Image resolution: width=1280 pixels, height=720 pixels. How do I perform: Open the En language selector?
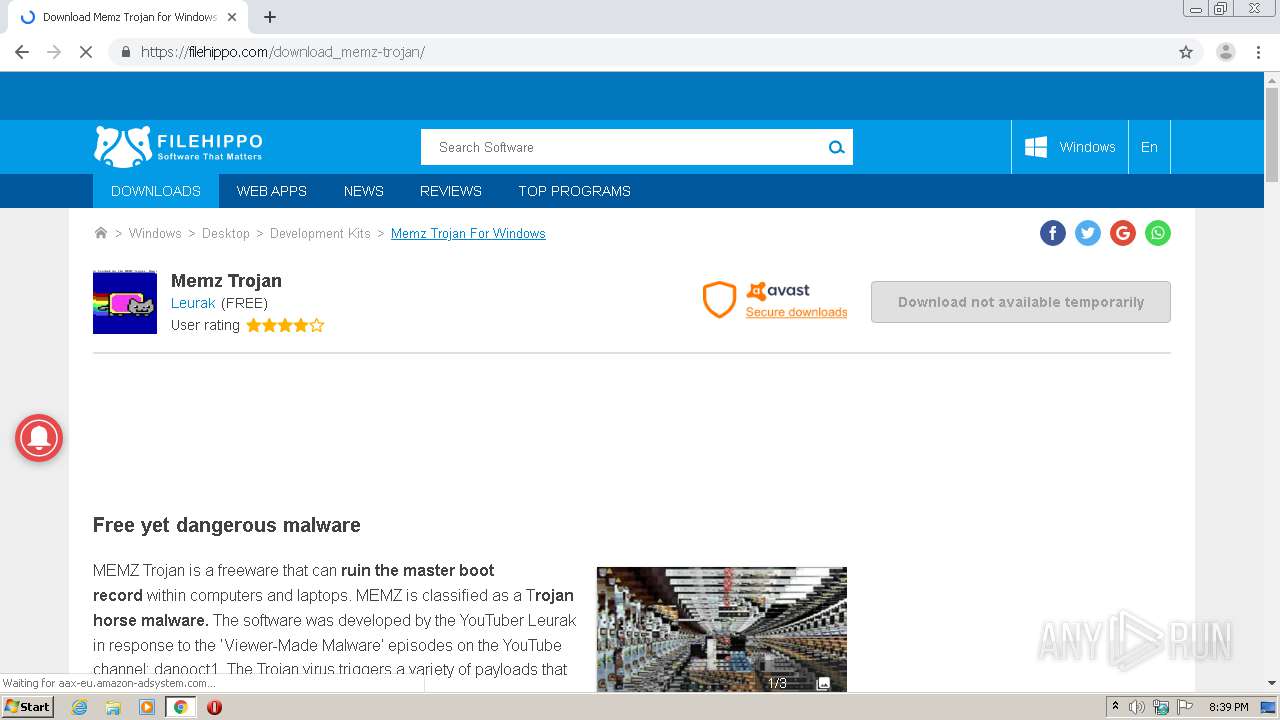click(x=1149, y=147)
